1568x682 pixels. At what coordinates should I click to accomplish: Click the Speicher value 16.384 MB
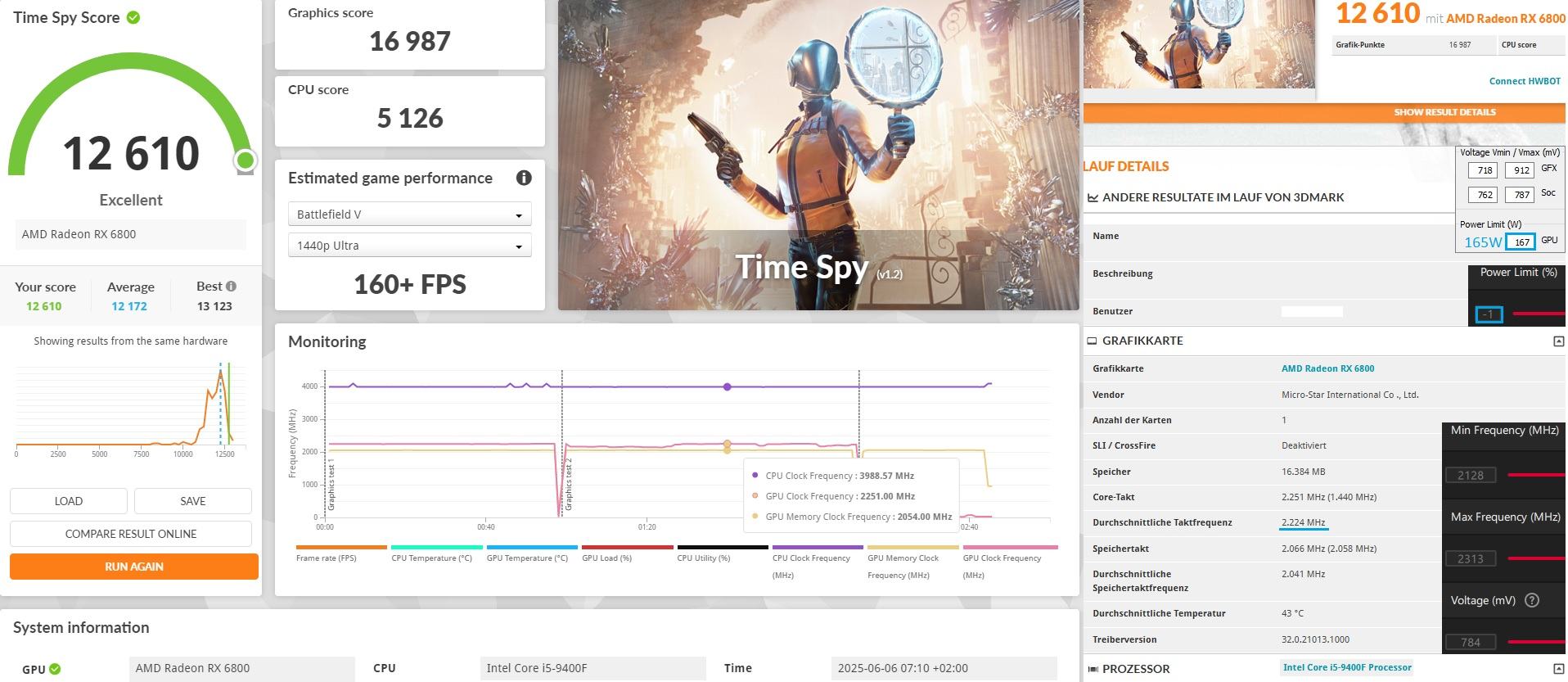pyautogui.click(x=1303, y=472)
